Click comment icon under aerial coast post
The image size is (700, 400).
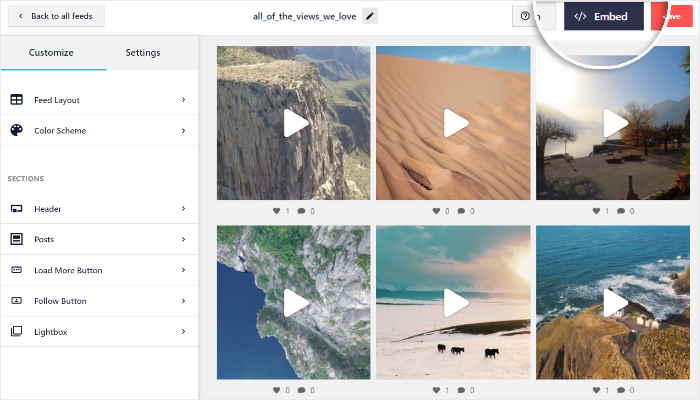coord(302,390)
